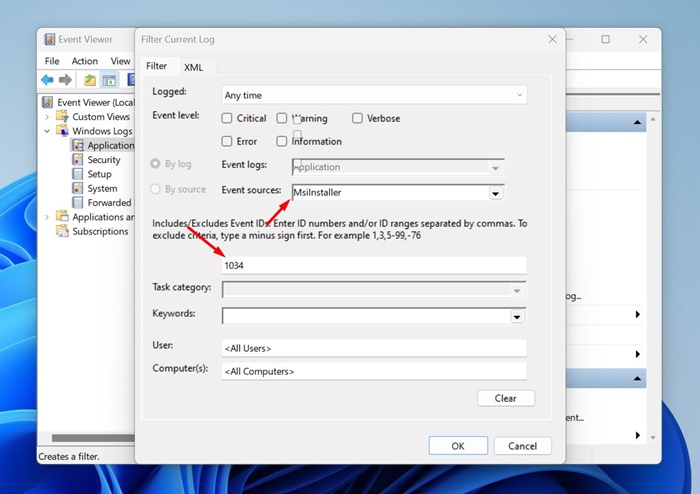Click the Applications and Services Logs folder icon

coord(62,216)
